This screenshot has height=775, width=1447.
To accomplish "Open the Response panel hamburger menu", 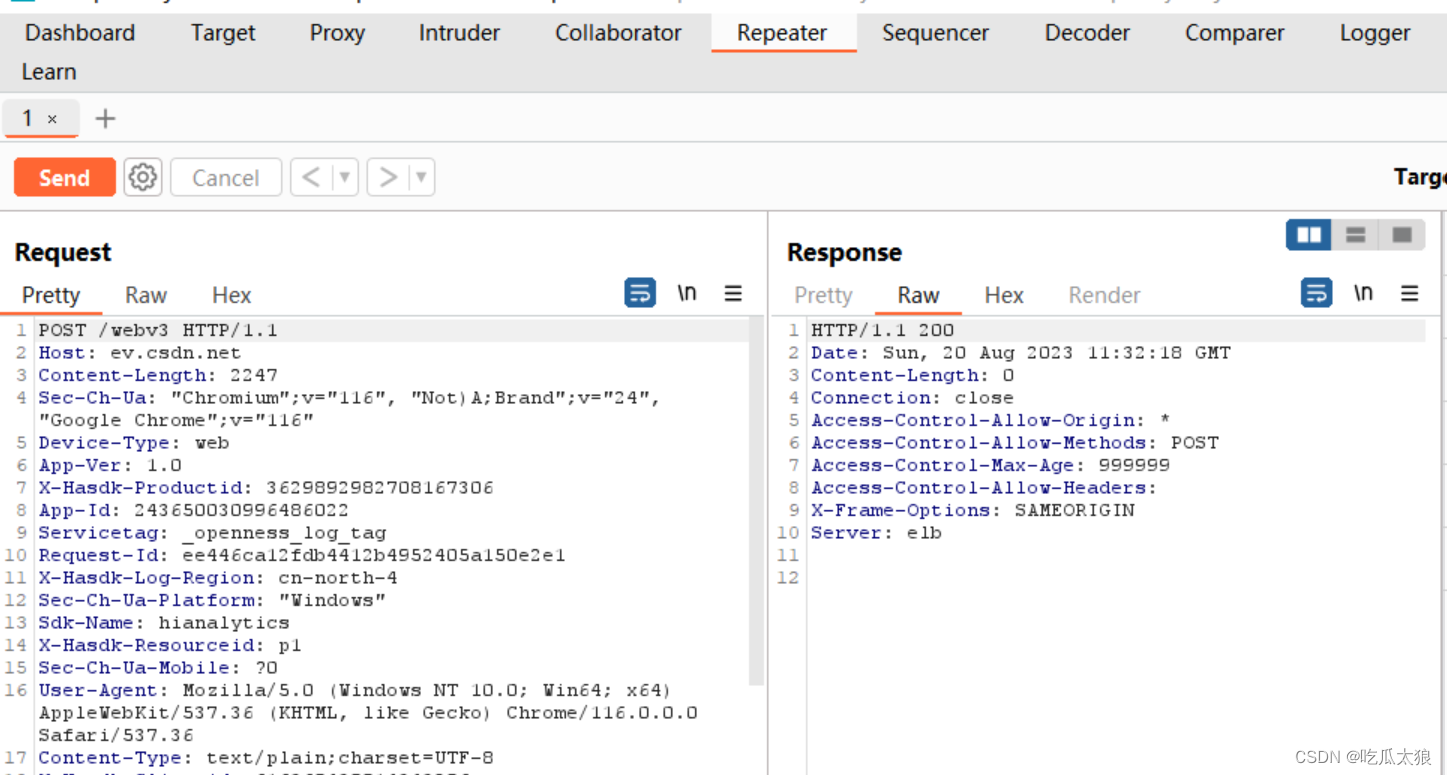I will click(x=1410, y=293).
